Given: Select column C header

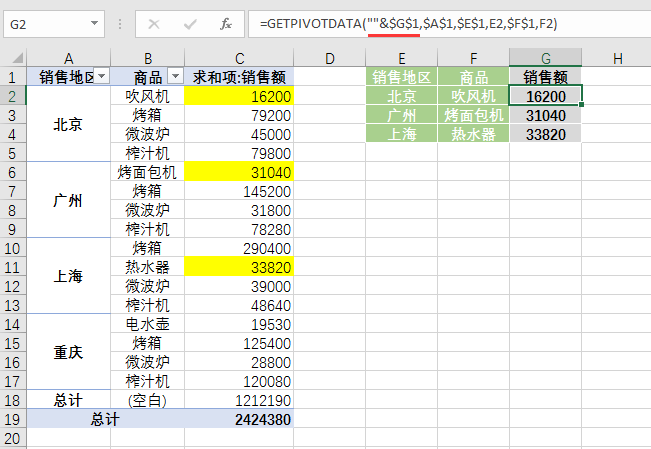Looking at the screenshot, I should pos(240,58).
